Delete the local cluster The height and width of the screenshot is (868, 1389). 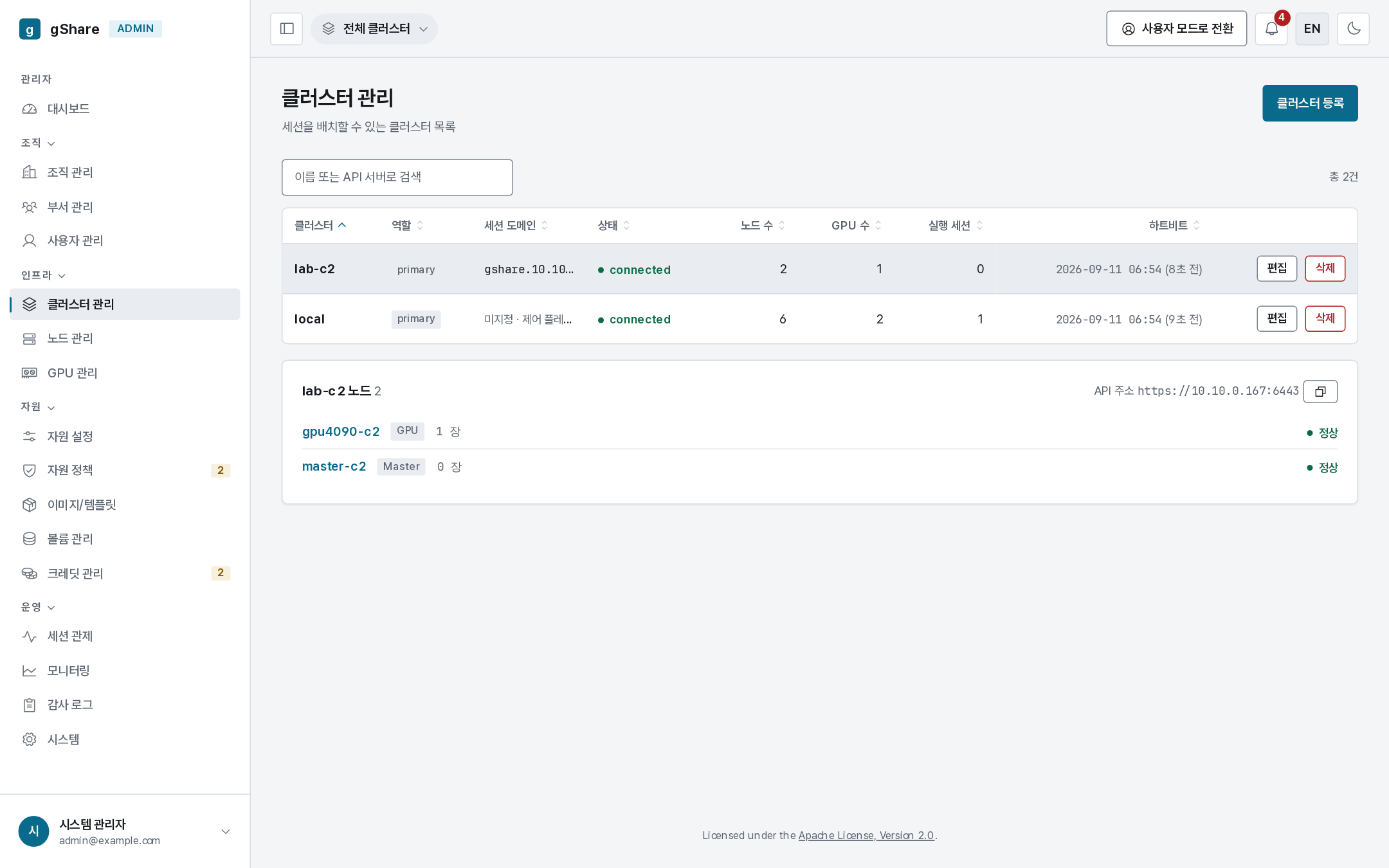(x=1325, y=319)
